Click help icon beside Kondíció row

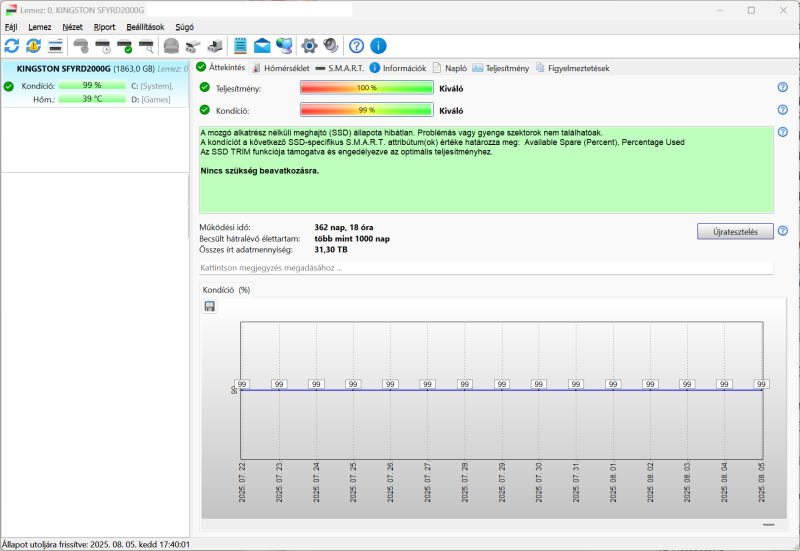[783, 110]
